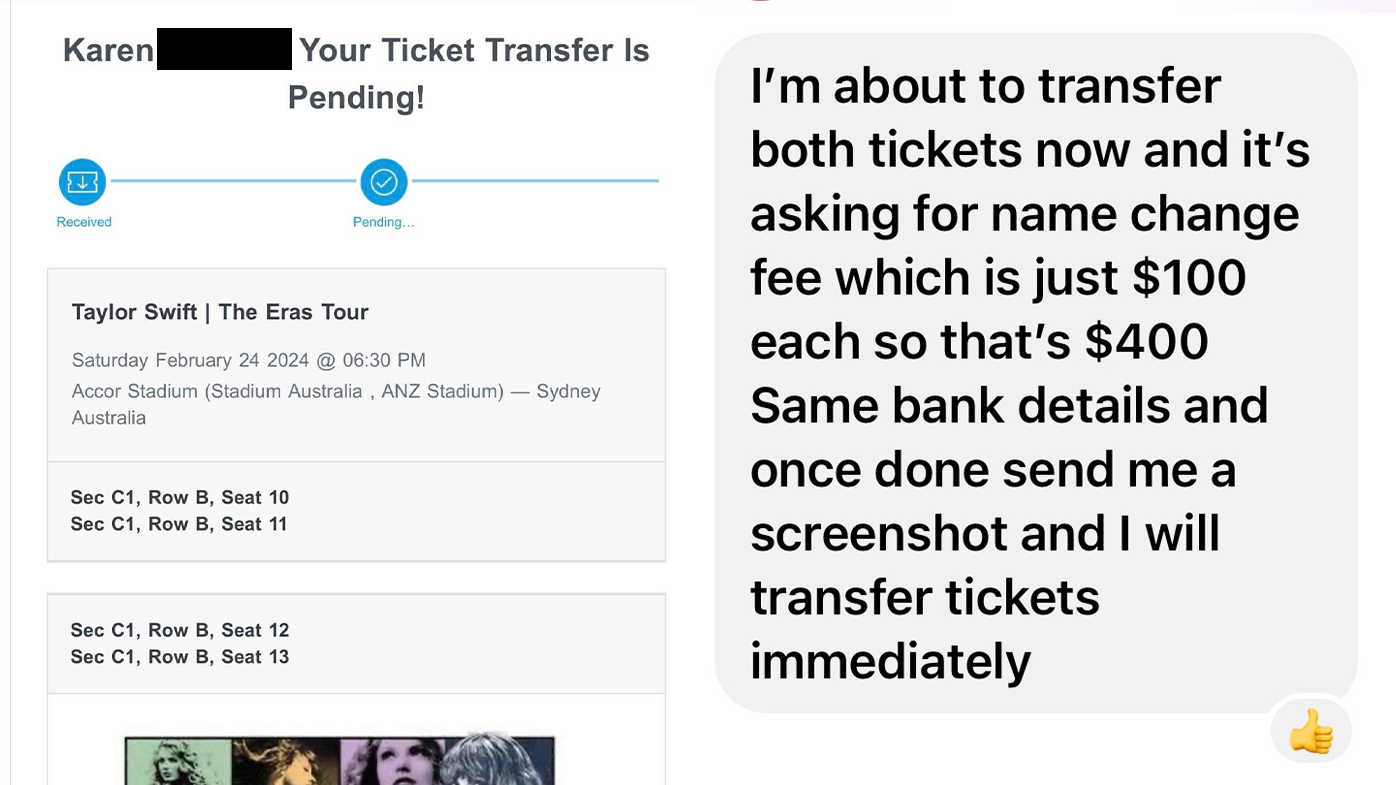Image resolution: width=1396 pixels, height=785 pixels.
Task: Select the 'Sec C1, Row B, Seat 10' line
Action: pyautogui.click(x=180, y=497)
